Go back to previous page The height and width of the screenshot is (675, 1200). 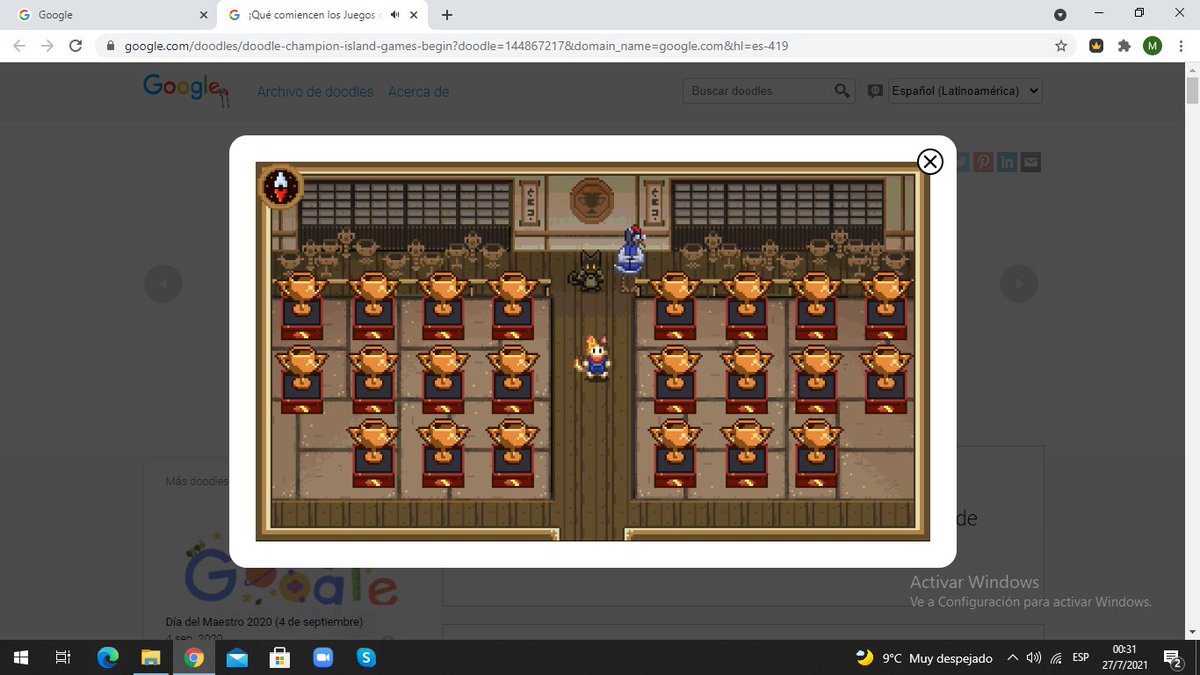19,46
